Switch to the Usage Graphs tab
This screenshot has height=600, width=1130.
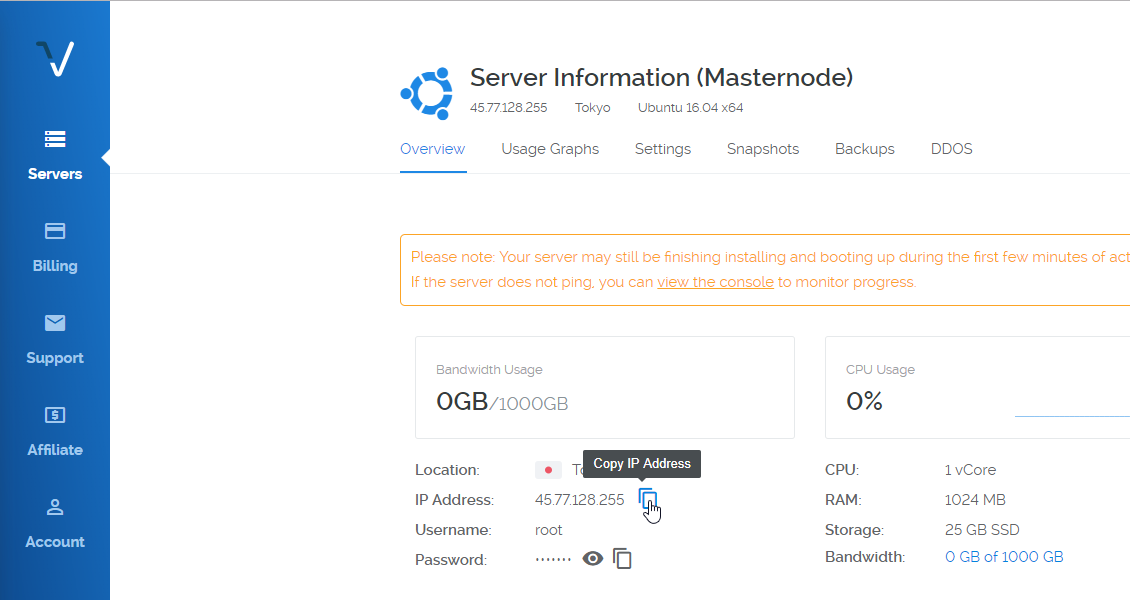coord(550,149)
